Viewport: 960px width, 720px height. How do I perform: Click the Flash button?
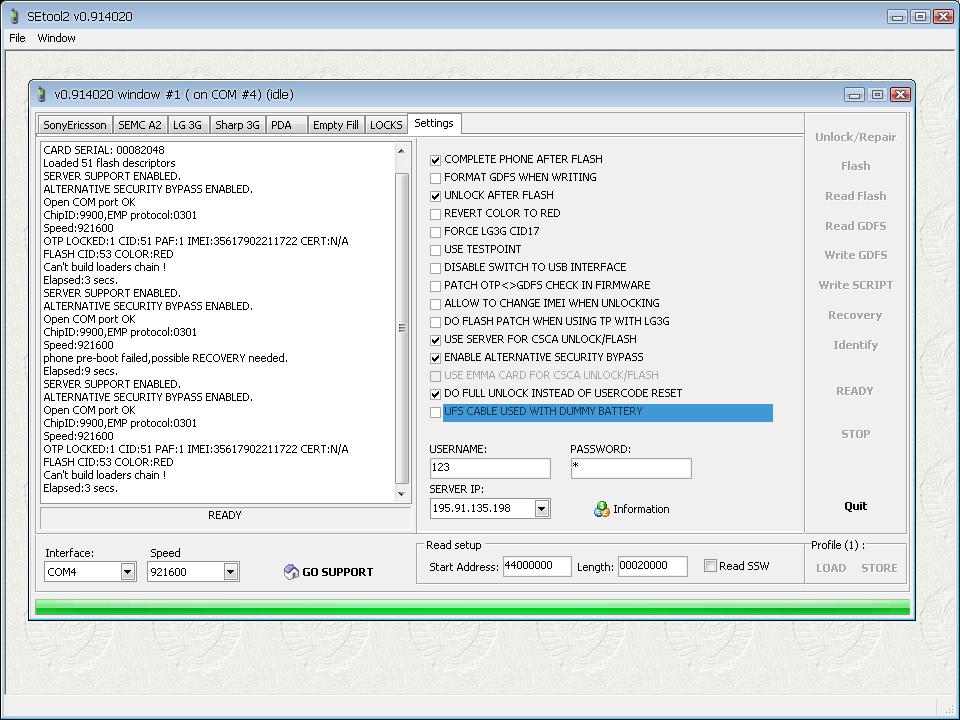[x=855, y=167]
